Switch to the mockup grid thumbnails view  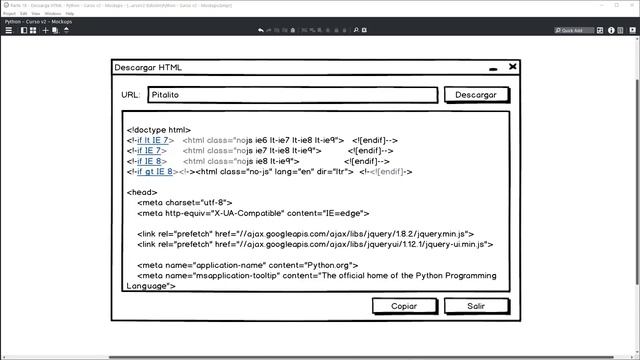tap(33, 30)
